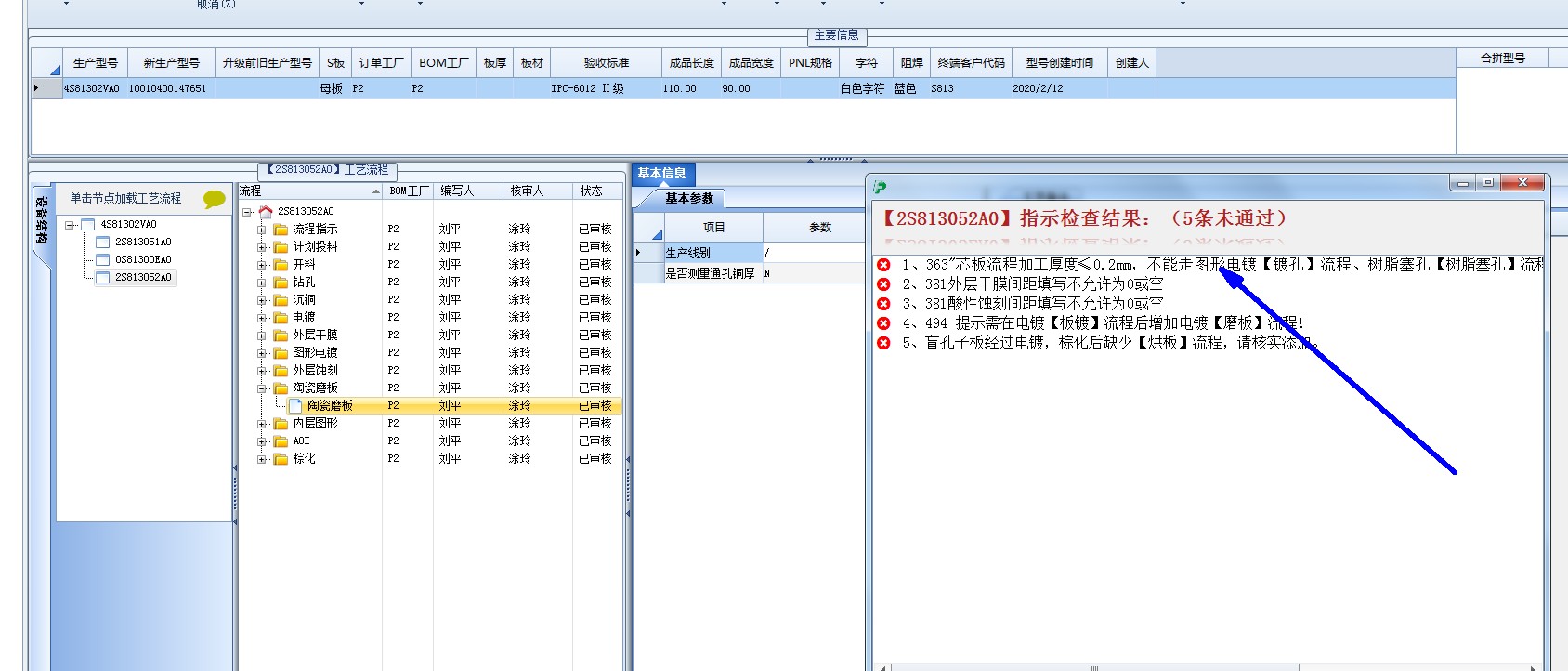This screenshot has width=1568, height=671.
Task: Click the 计划投料 folder icon
Action: [281, 247]
